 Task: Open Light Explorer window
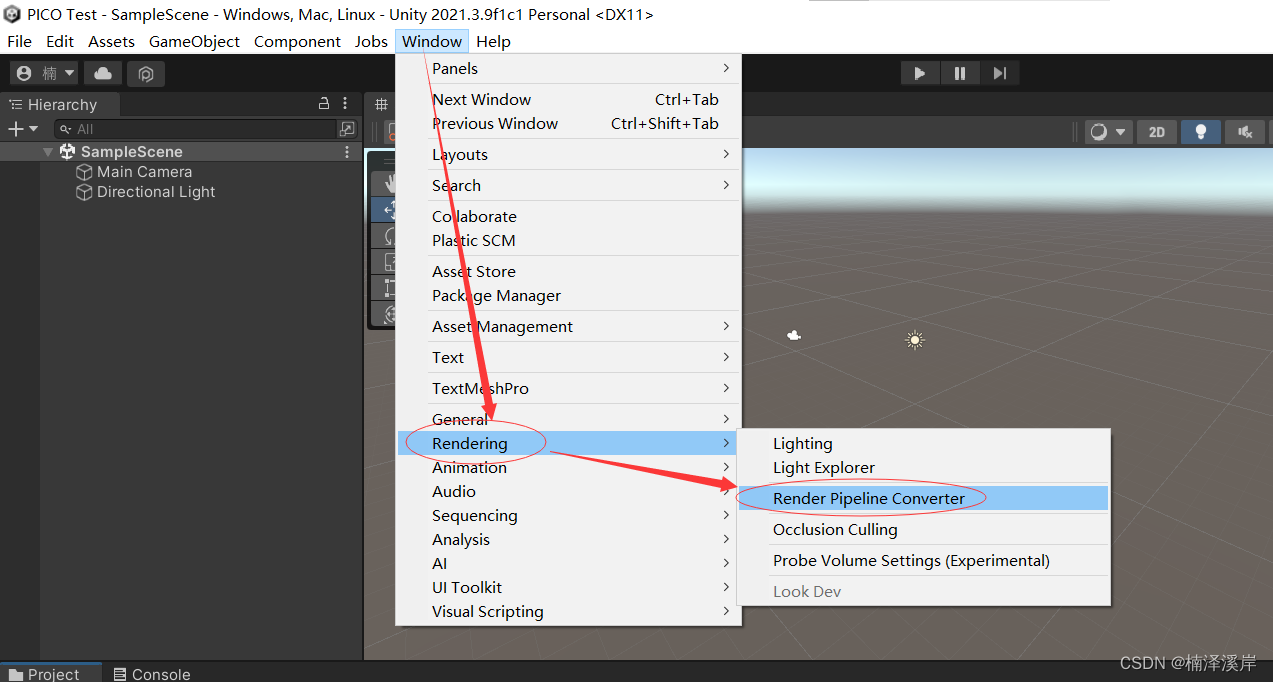tap(923, 467)
